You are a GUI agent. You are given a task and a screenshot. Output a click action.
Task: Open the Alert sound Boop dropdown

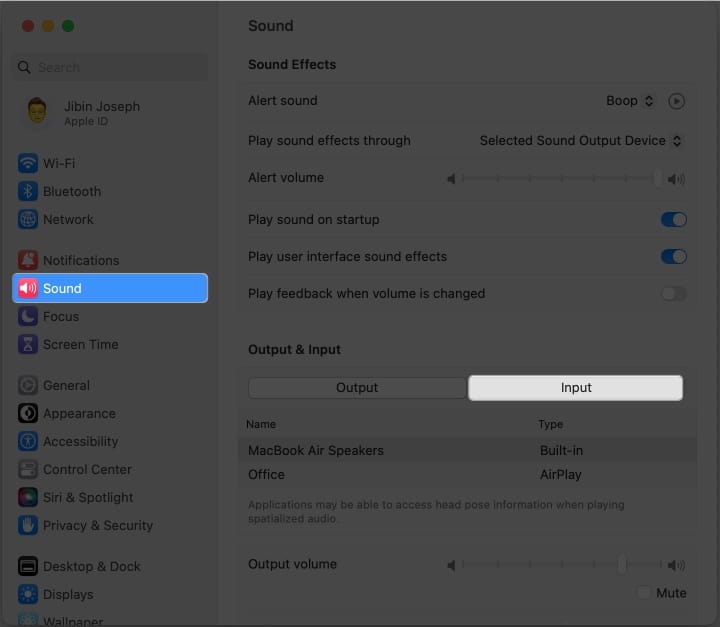[630, 101]
